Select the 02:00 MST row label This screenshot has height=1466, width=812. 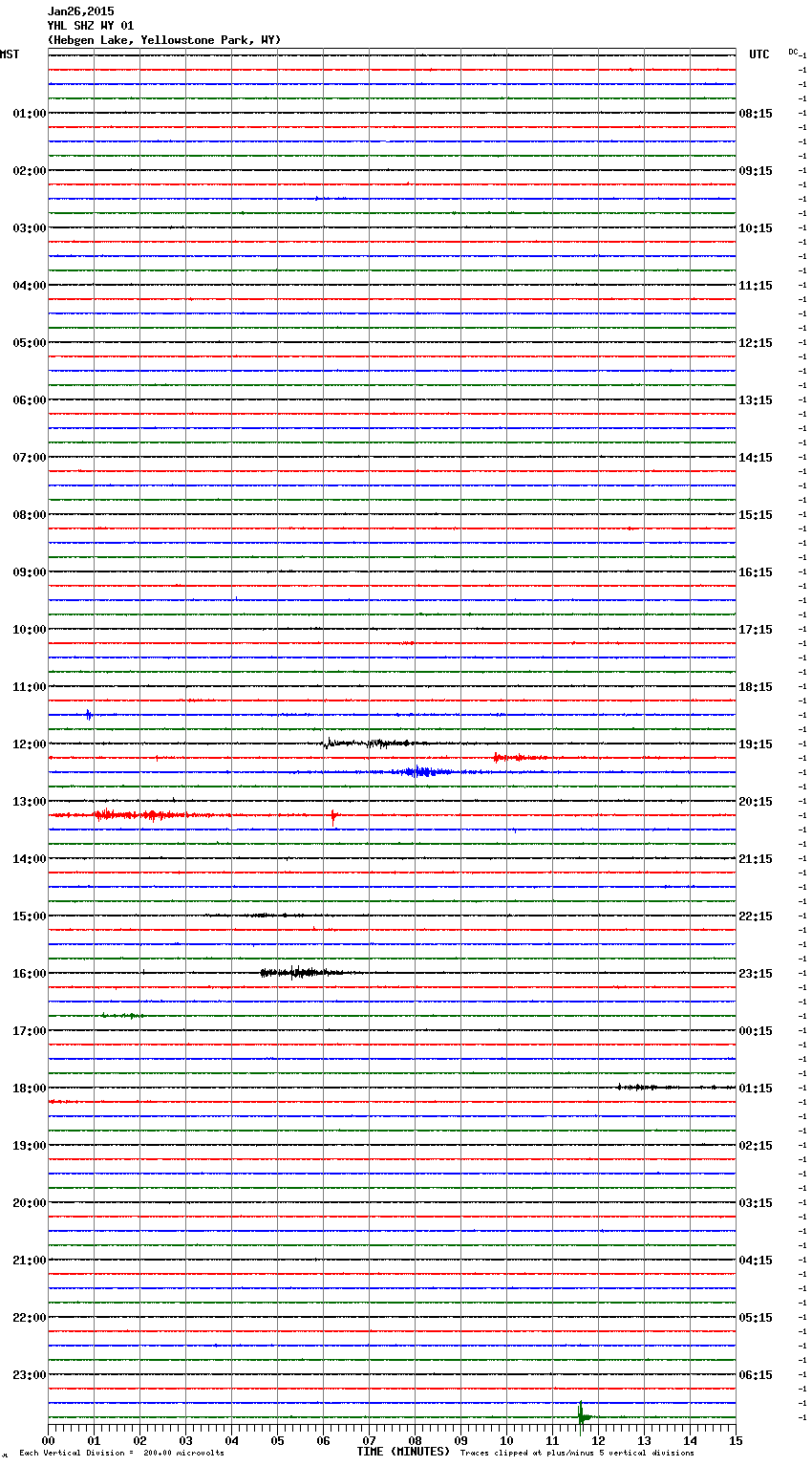(x=30, y=171)
